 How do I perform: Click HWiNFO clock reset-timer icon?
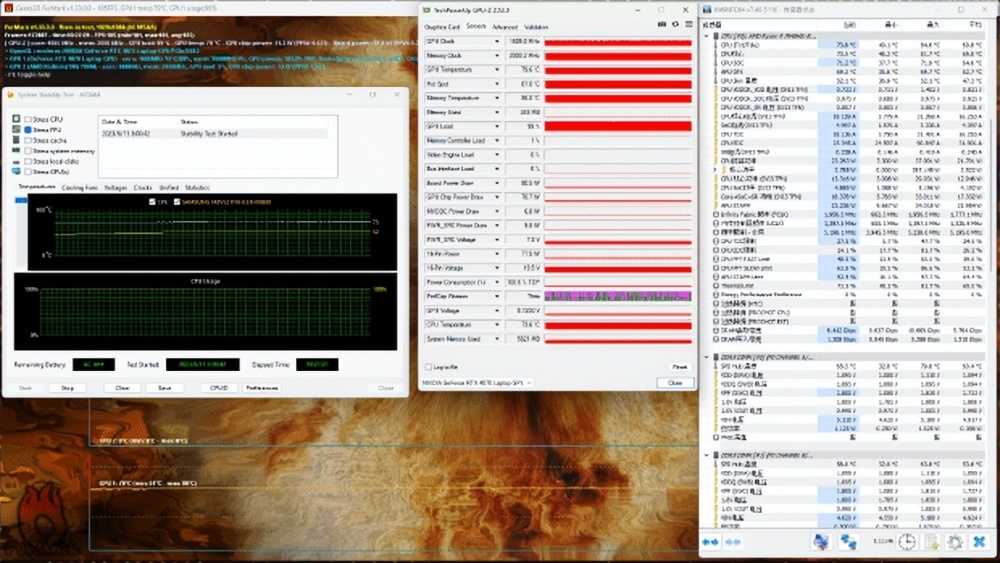(906, 542)
